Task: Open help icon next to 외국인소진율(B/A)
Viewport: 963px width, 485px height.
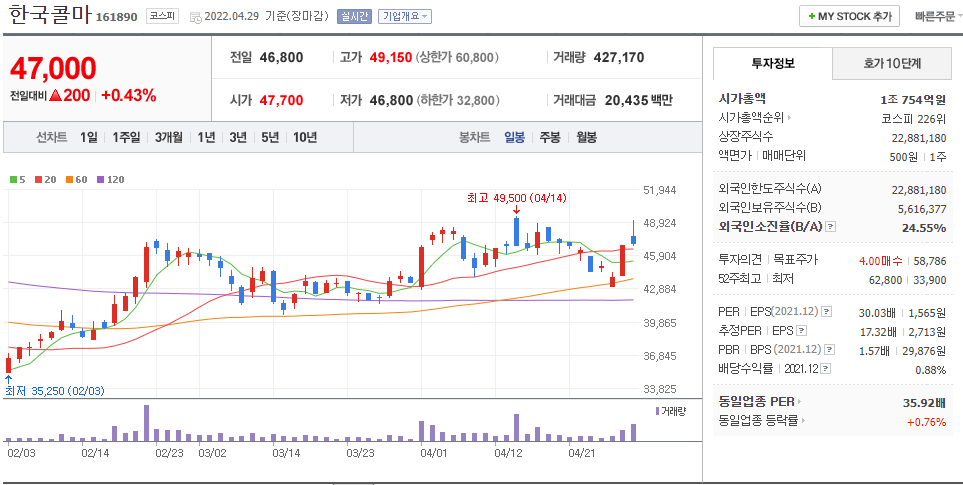Action: click(830, 227)
